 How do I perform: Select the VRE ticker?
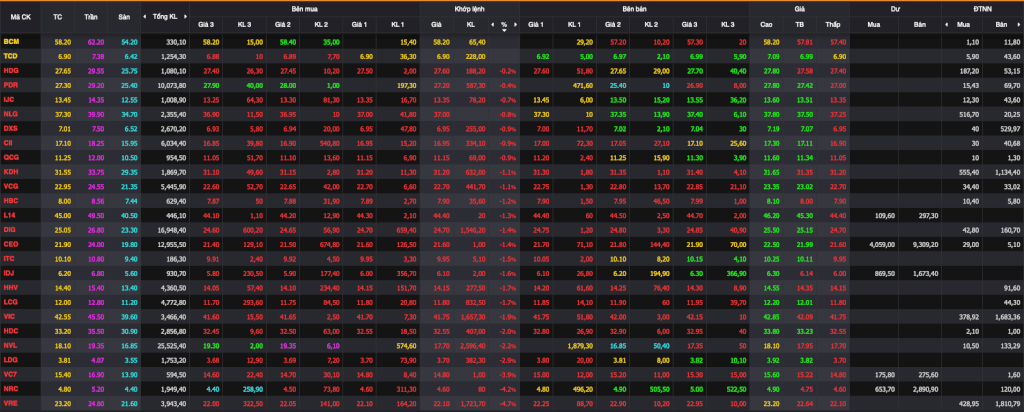(x=11, y=404)
